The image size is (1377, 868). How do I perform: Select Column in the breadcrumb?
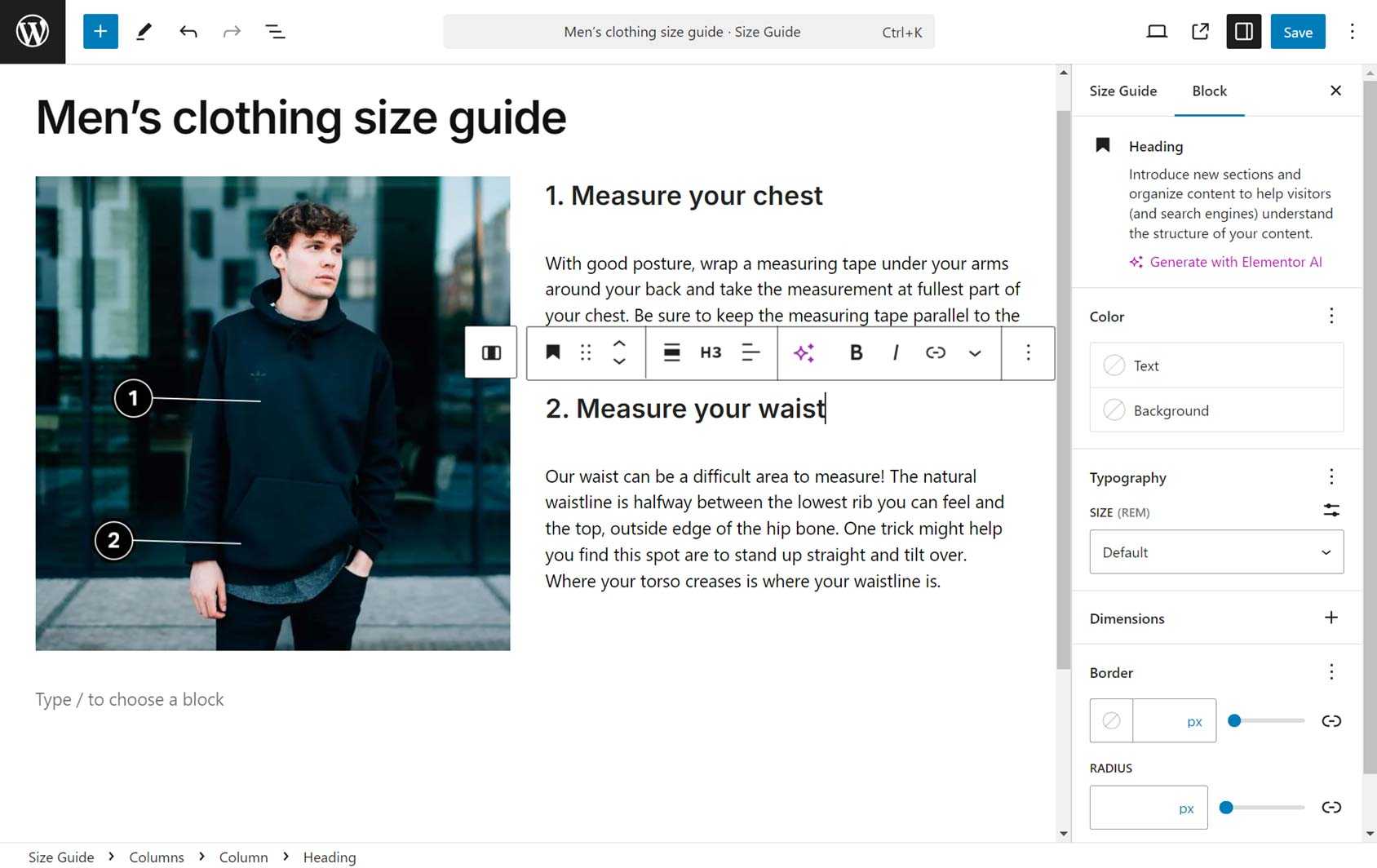point(243,857)
